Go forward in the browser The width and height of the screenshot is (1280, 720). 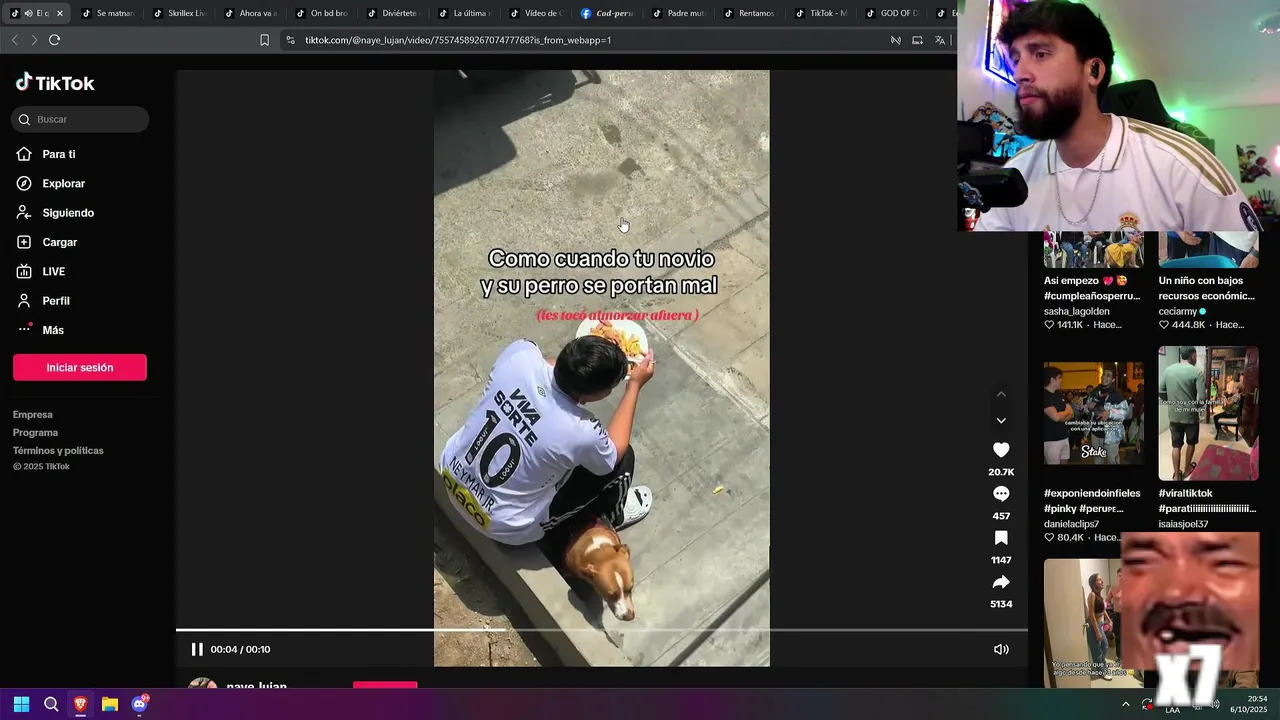coord(34,40)
